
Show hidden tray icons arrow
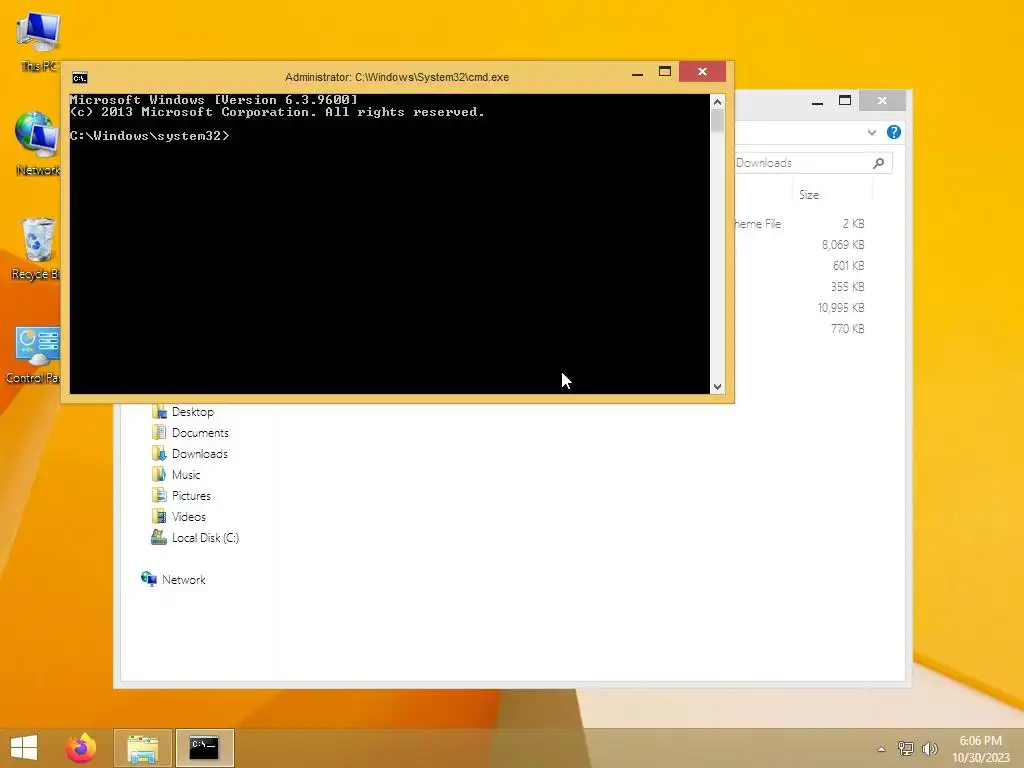pos(881,749)
